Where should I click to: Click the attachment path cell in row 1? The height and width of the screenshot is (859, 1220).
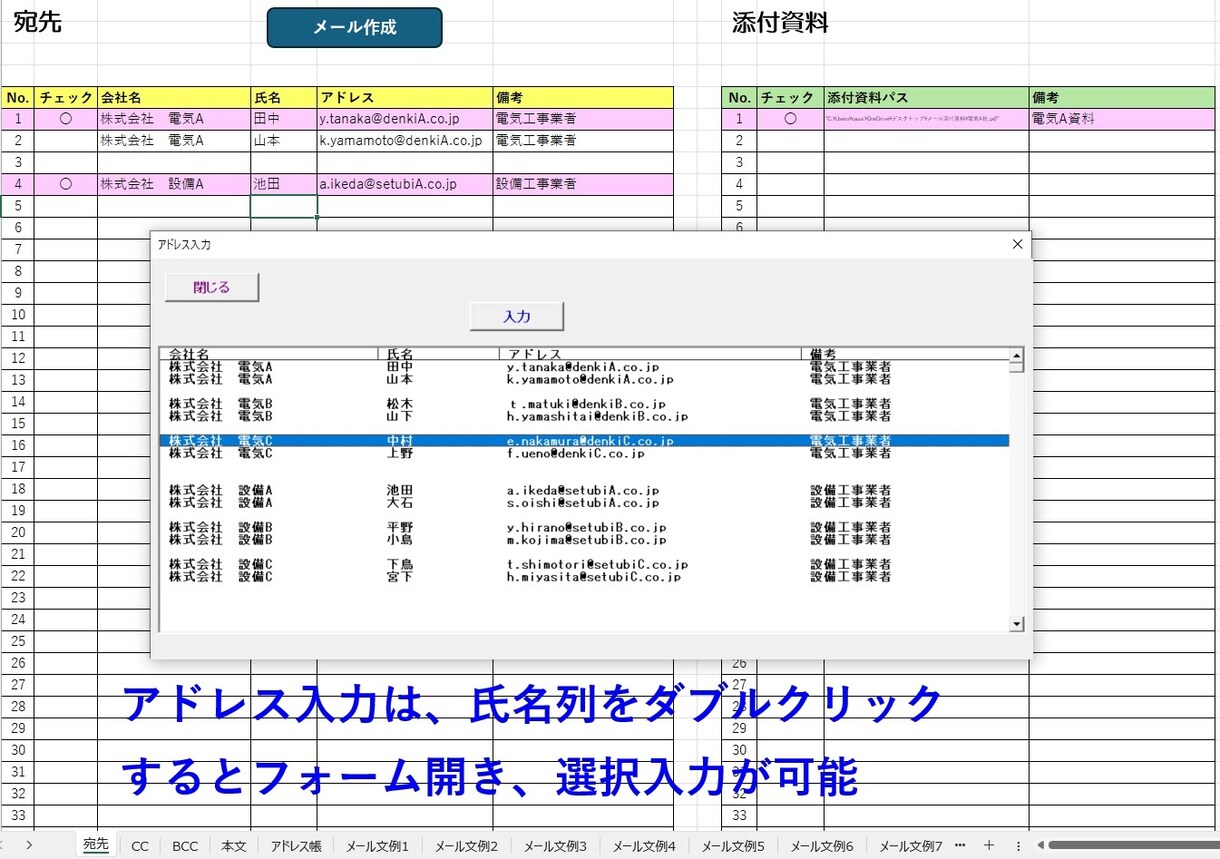tap(927, 119)
